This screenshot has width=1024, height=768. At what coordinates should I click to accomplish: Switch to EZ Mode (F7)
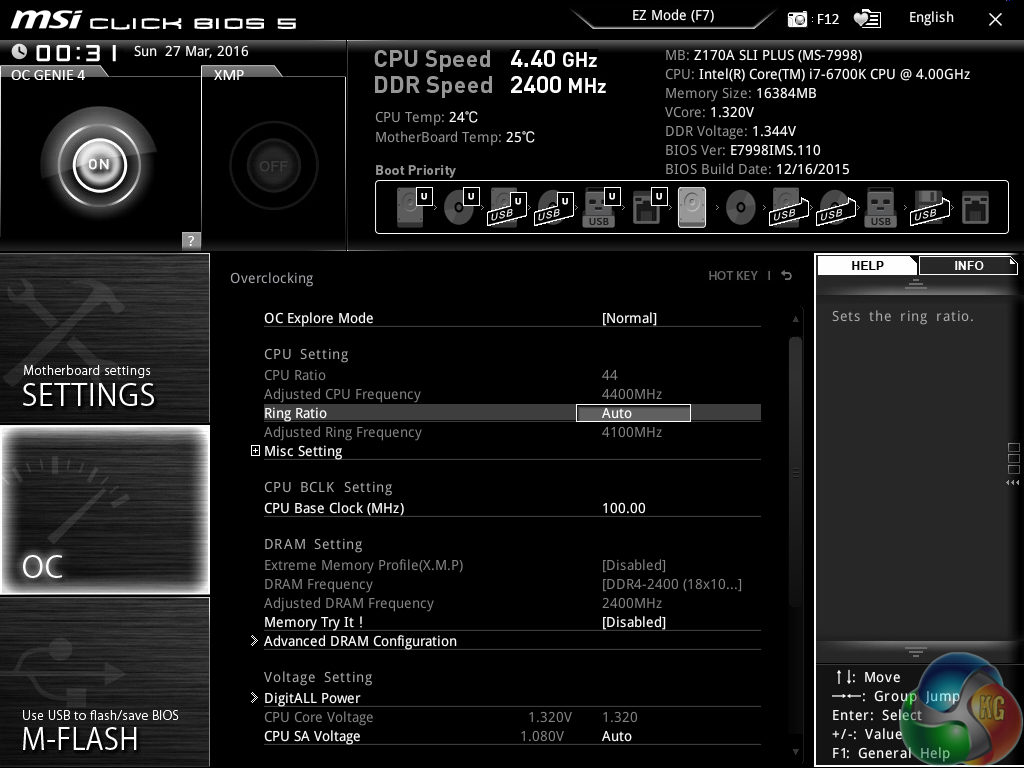click(673, 16)
